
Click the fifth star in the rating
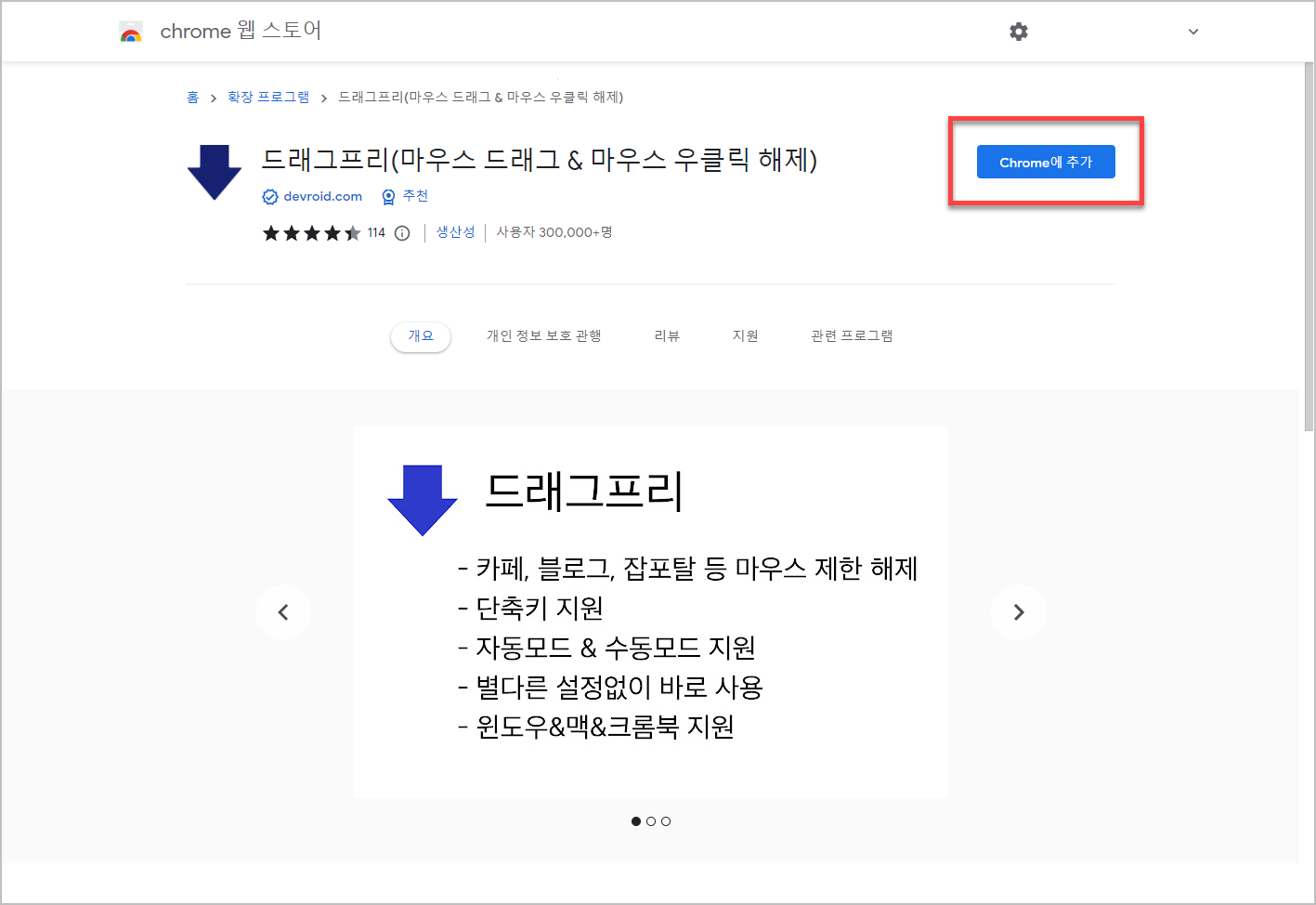[355, 233]
